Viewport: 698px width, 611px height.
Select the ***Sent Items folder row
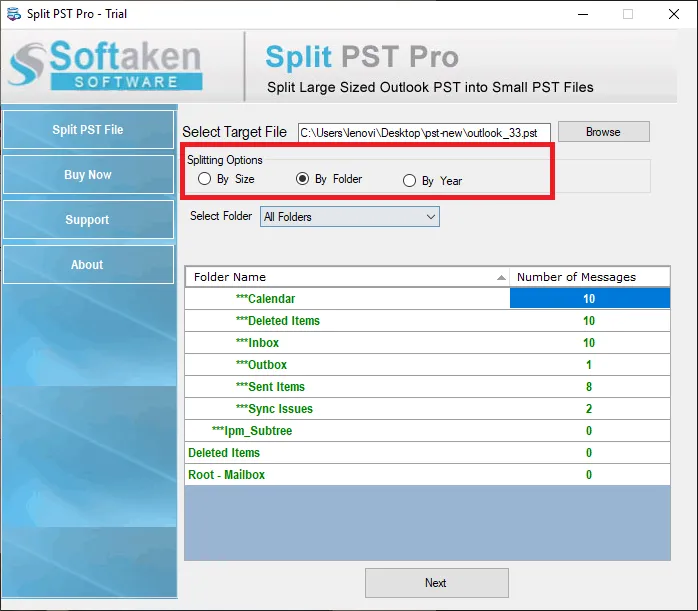427,387
